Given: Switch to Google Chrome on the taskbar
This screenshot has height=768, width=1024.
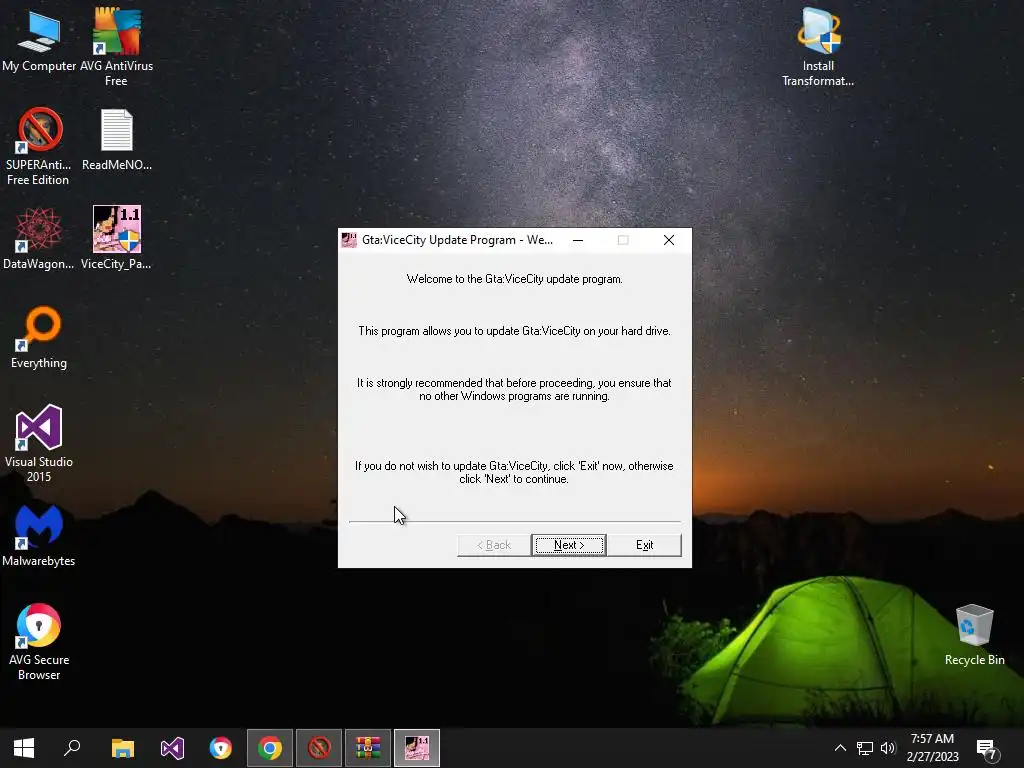Looking at the screenshot, I should (x=270, y=748).
